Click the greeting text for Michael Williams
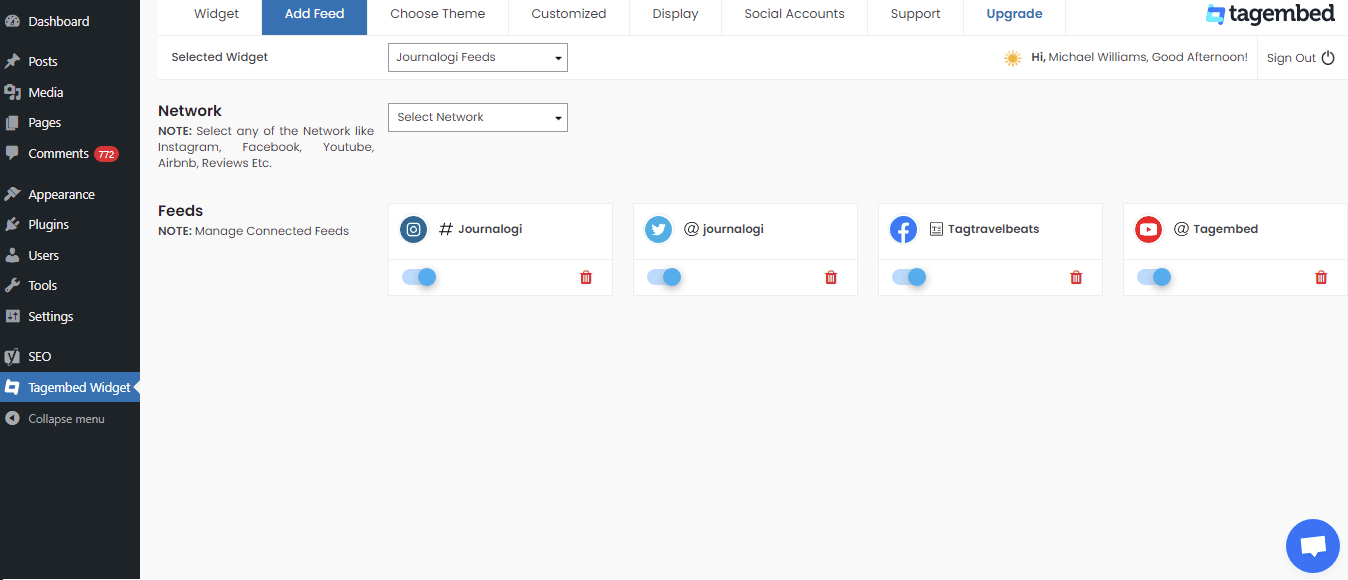This screenshot has width=1348, height=580. [1140, 58]
